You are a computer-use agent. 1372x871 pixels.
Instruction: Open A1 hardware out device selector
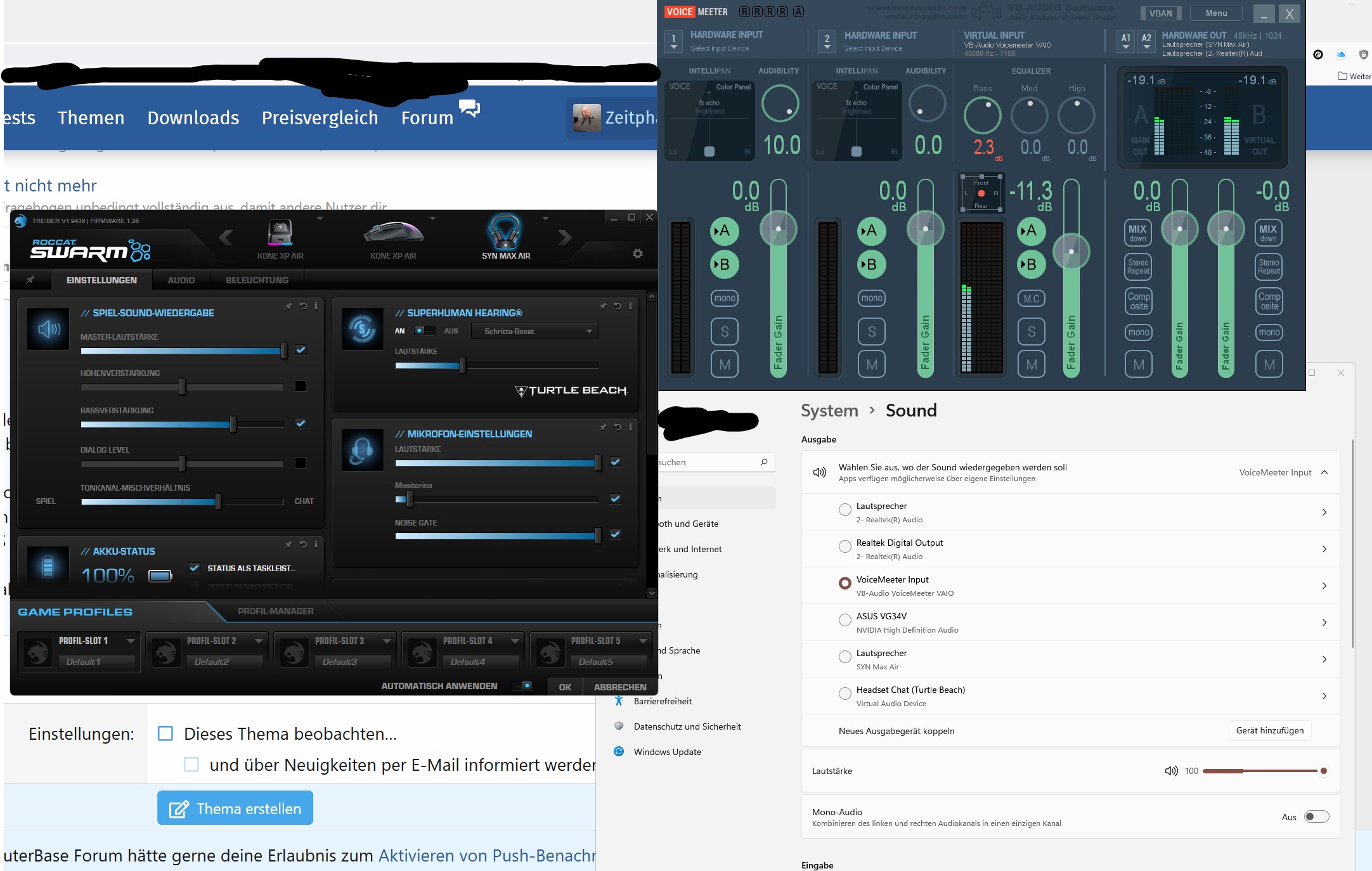1126,42
